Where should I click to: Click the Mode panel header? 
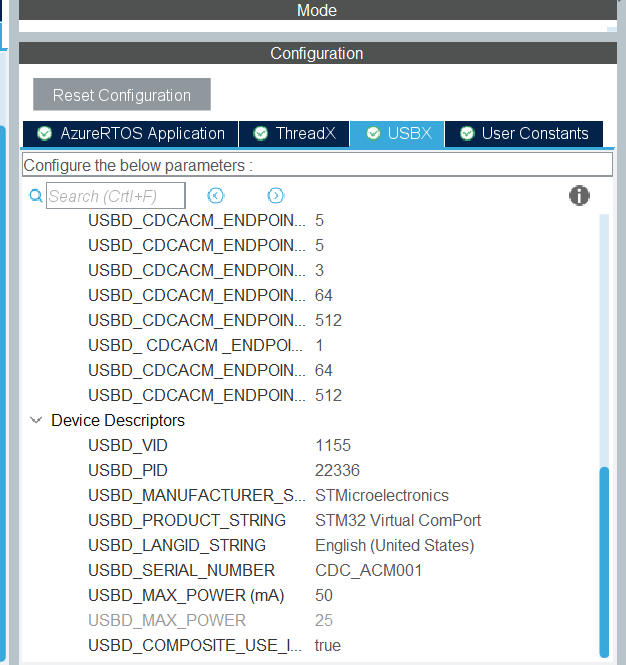pyautogui.click(x=318, y=10)
